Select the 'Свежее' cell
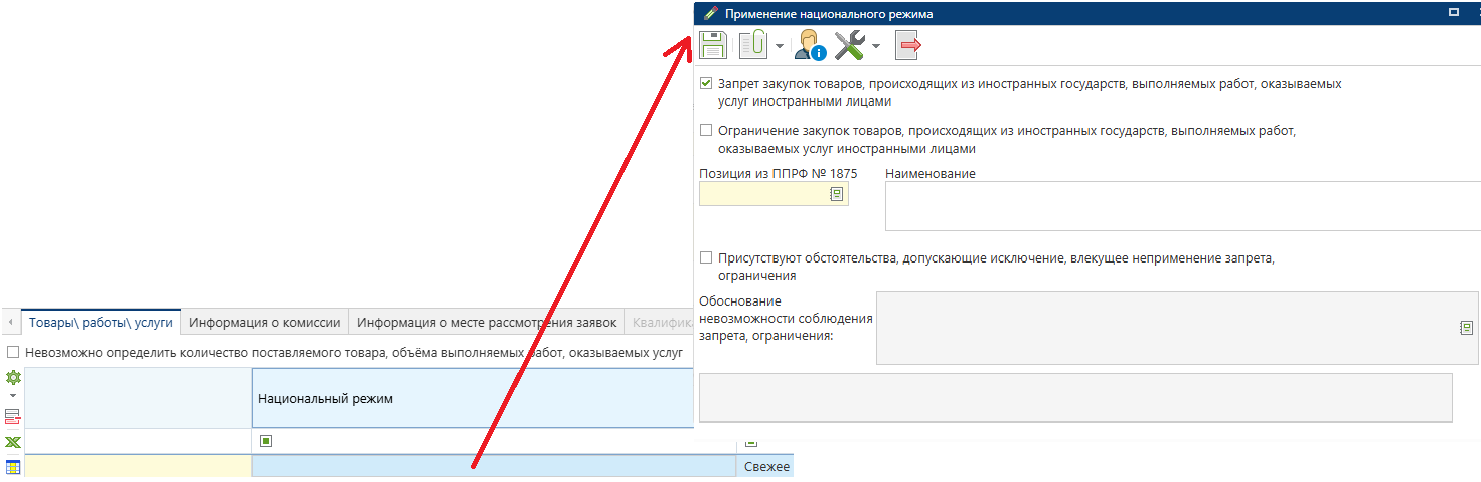Screen dimensions: 1481x482 tap(766, 467)
